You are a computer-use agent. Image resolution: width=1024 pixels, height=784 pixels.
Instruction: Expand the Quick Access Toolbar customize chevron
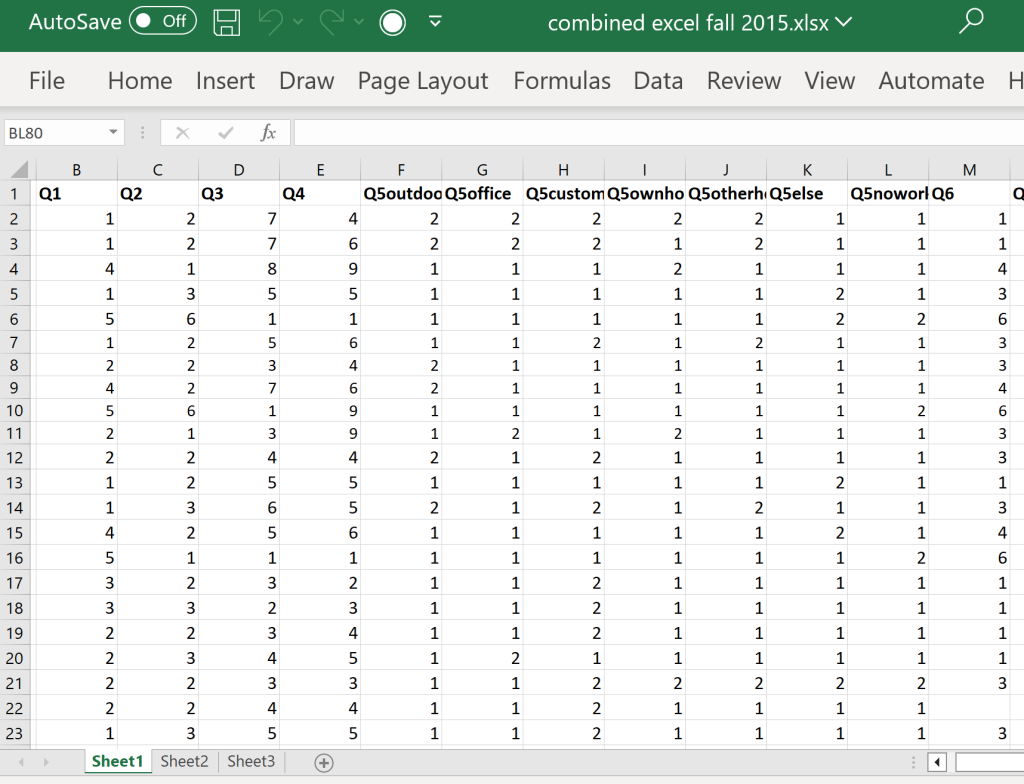pyautogui.click(x=435, y=22)
